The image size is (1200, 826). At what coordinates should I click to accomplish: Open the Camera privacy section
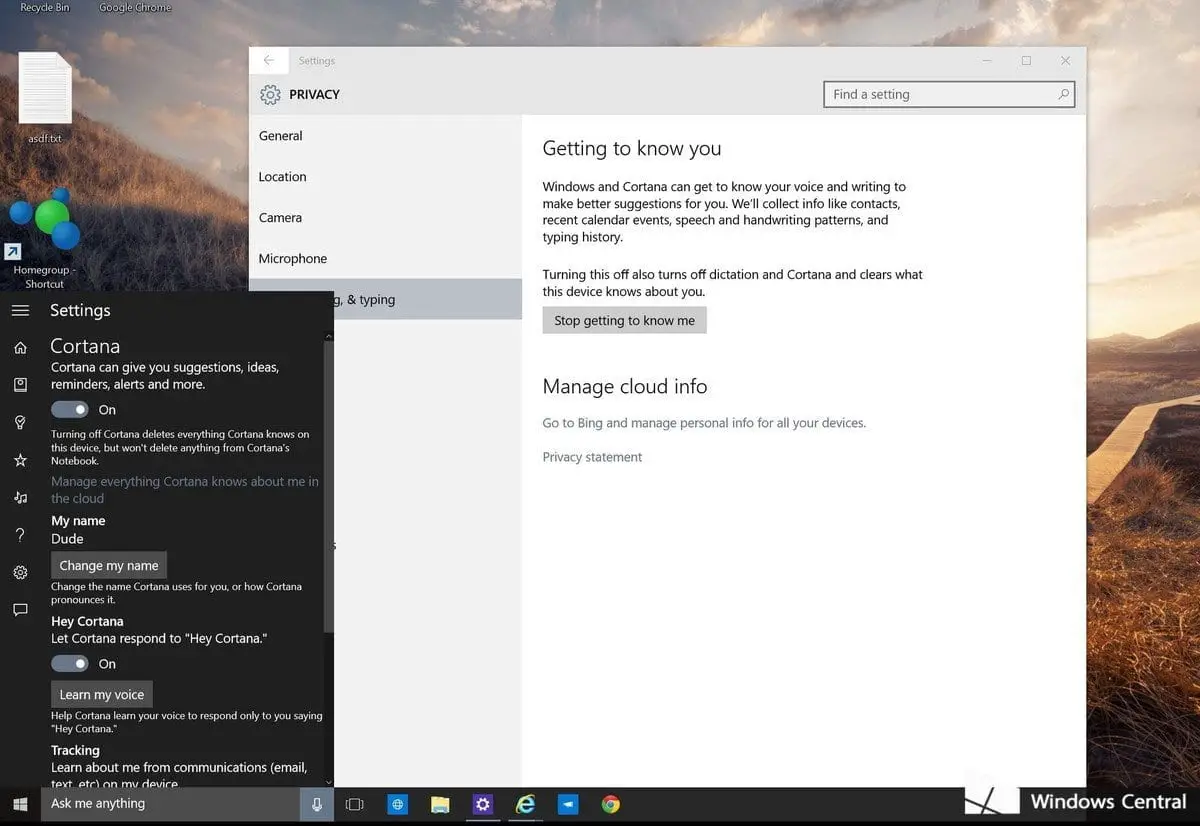tap(385, 218)
